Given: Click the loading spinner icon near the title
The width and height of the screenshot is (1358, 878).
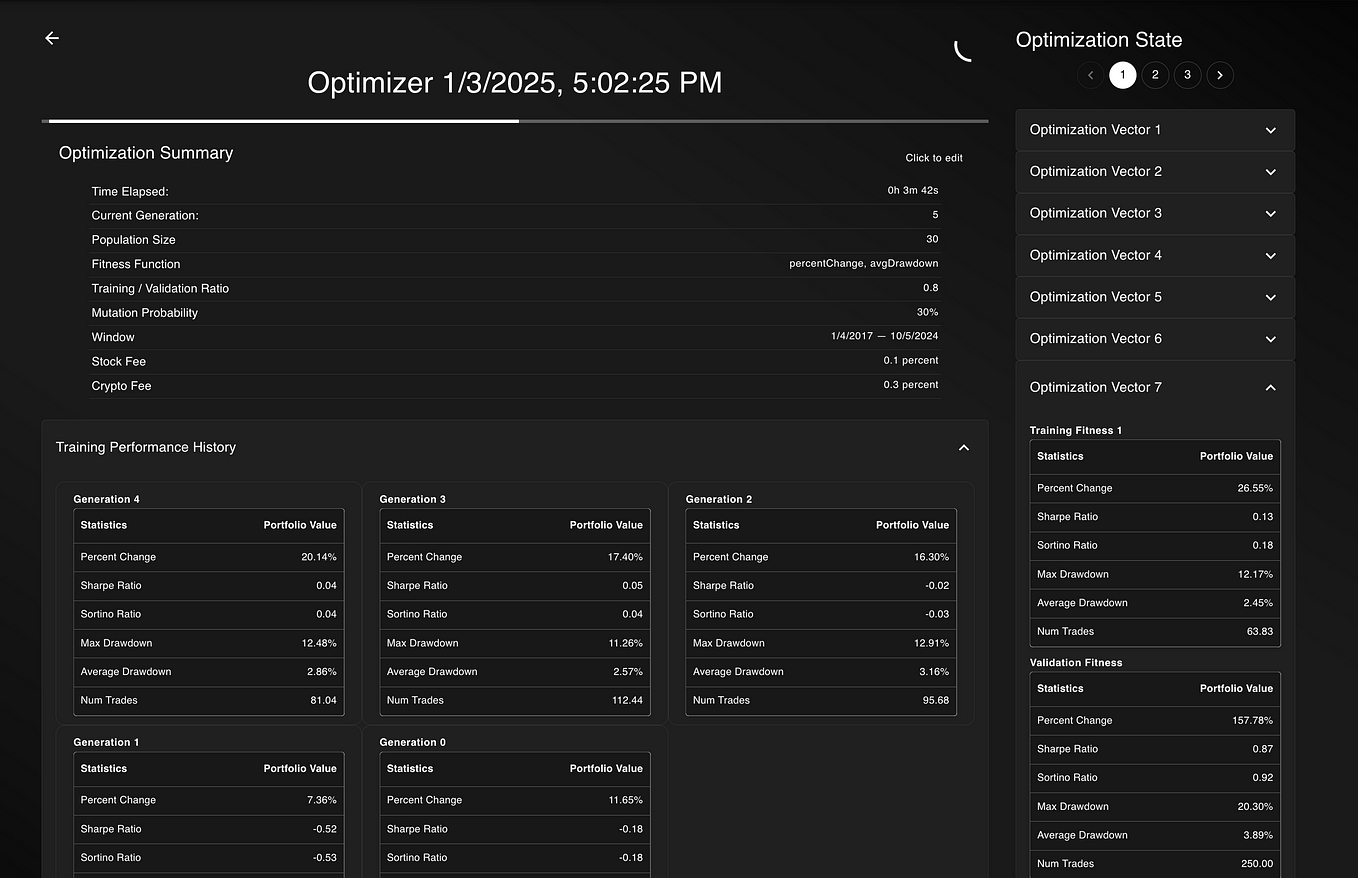Looking at the screenshot, I should click(963, 51).
